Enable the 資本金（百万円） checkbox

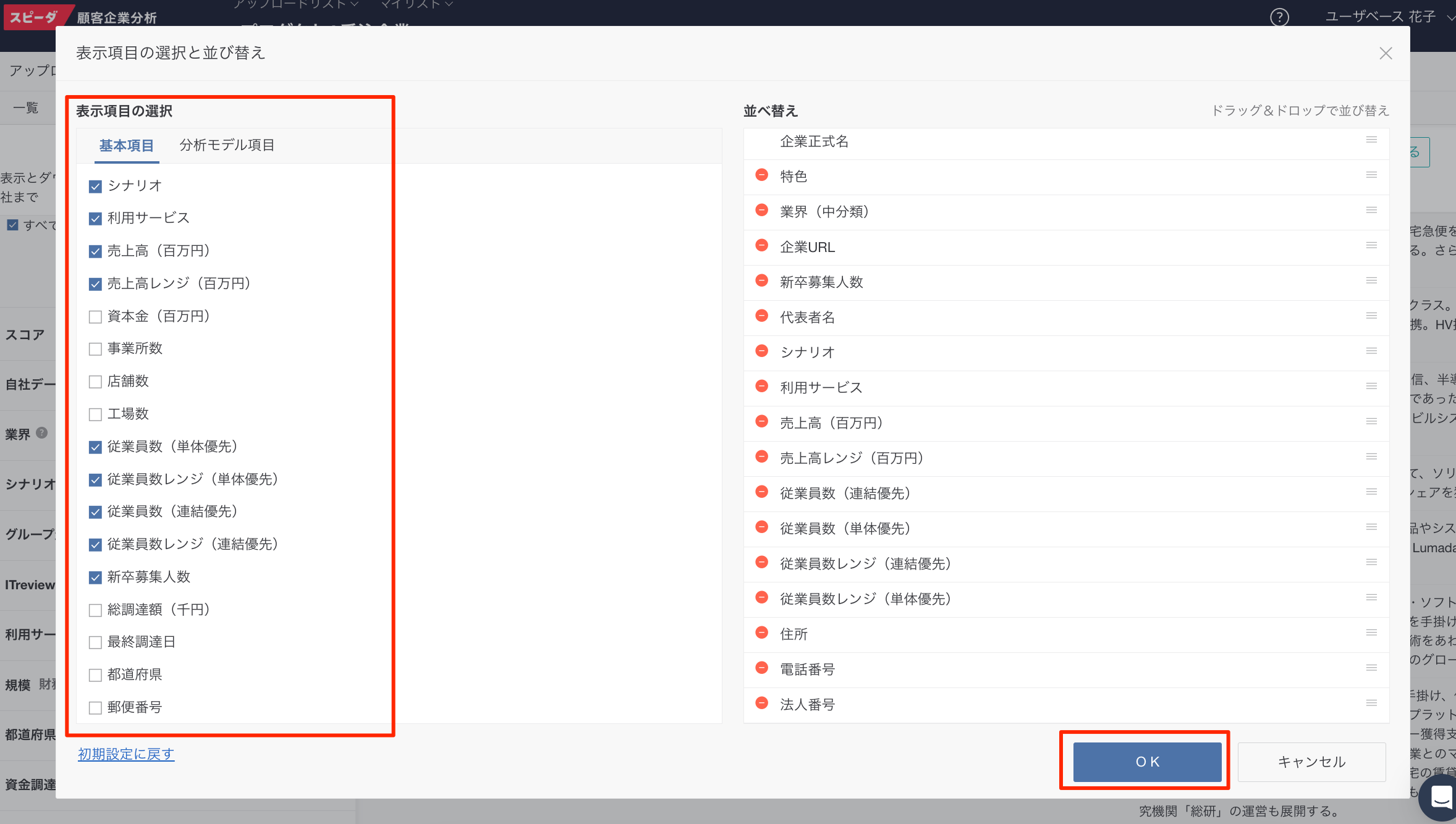(95, 316)
